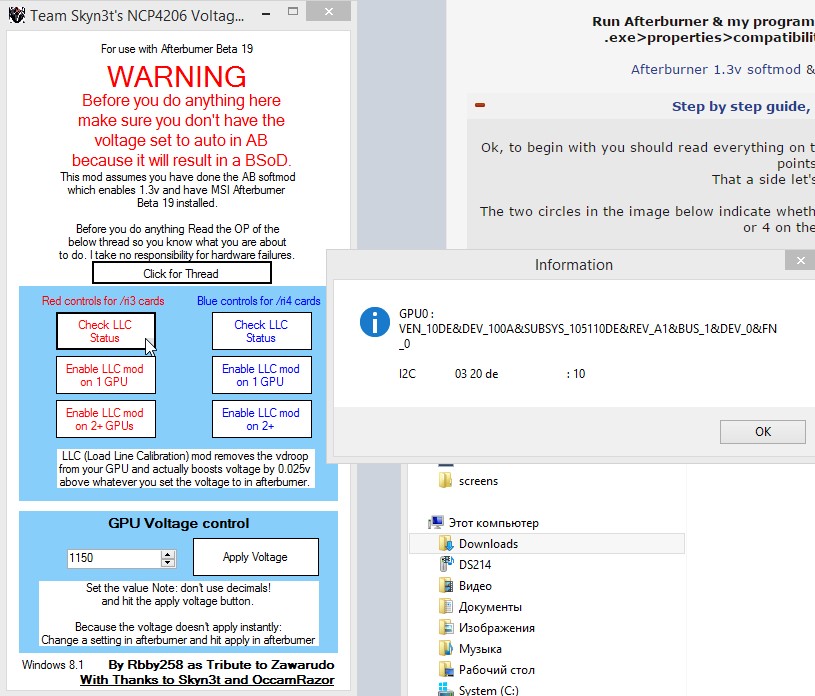The image size is (815, 696).
Task: Collapse the Step by step guide section
Action: (x=480, y=105)
